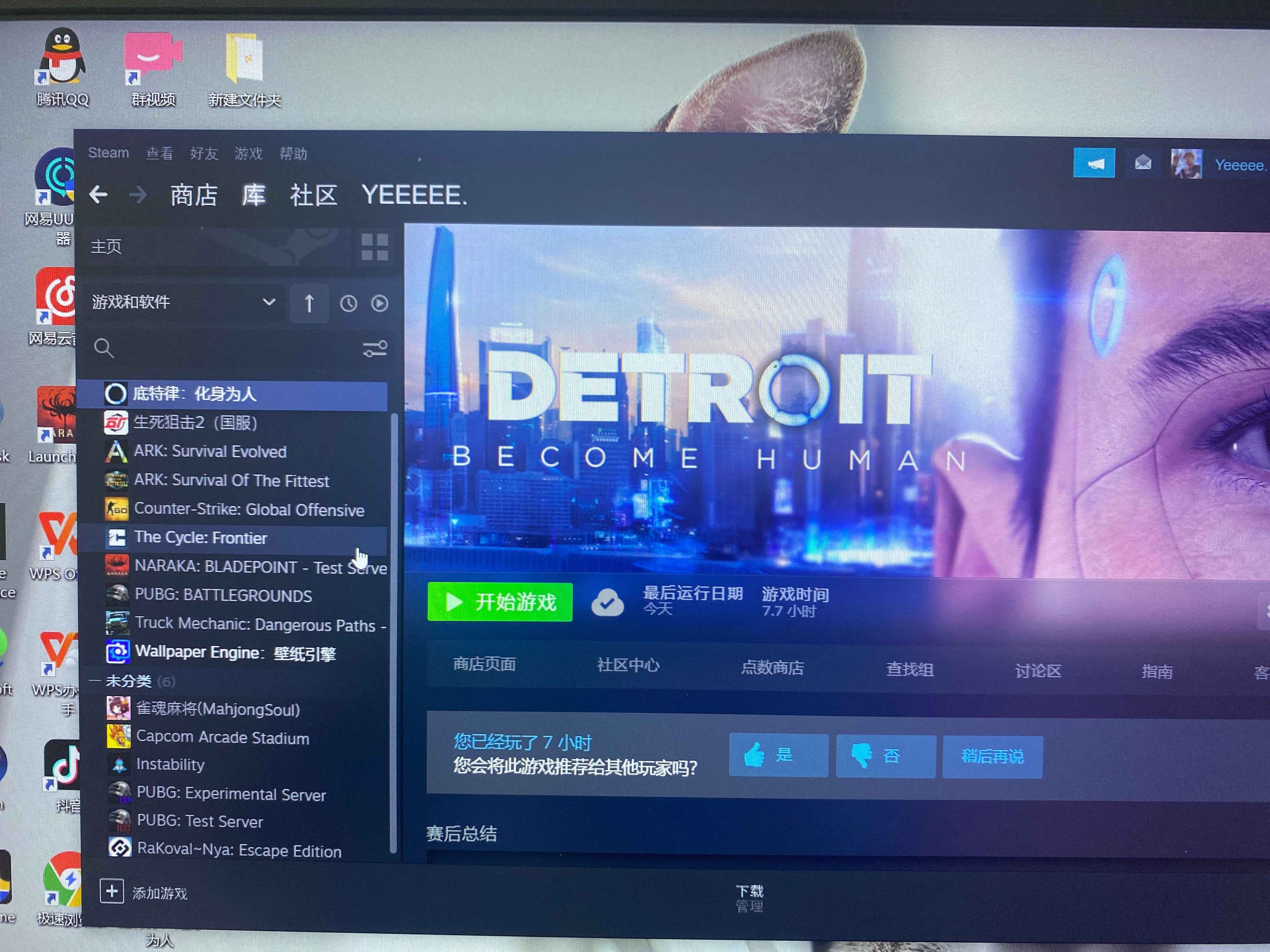The width and height of the screenshot is (1270, 952).
Task: Switch to grid collections view icon
Action: (x=374, y=247)
